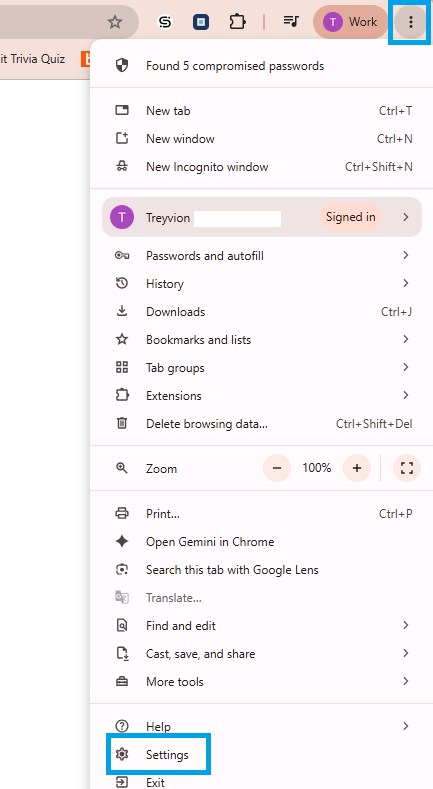Viewport: 433px width, 789px height.
Task: Increase zoom with the plus button
Action: point(357,468)
